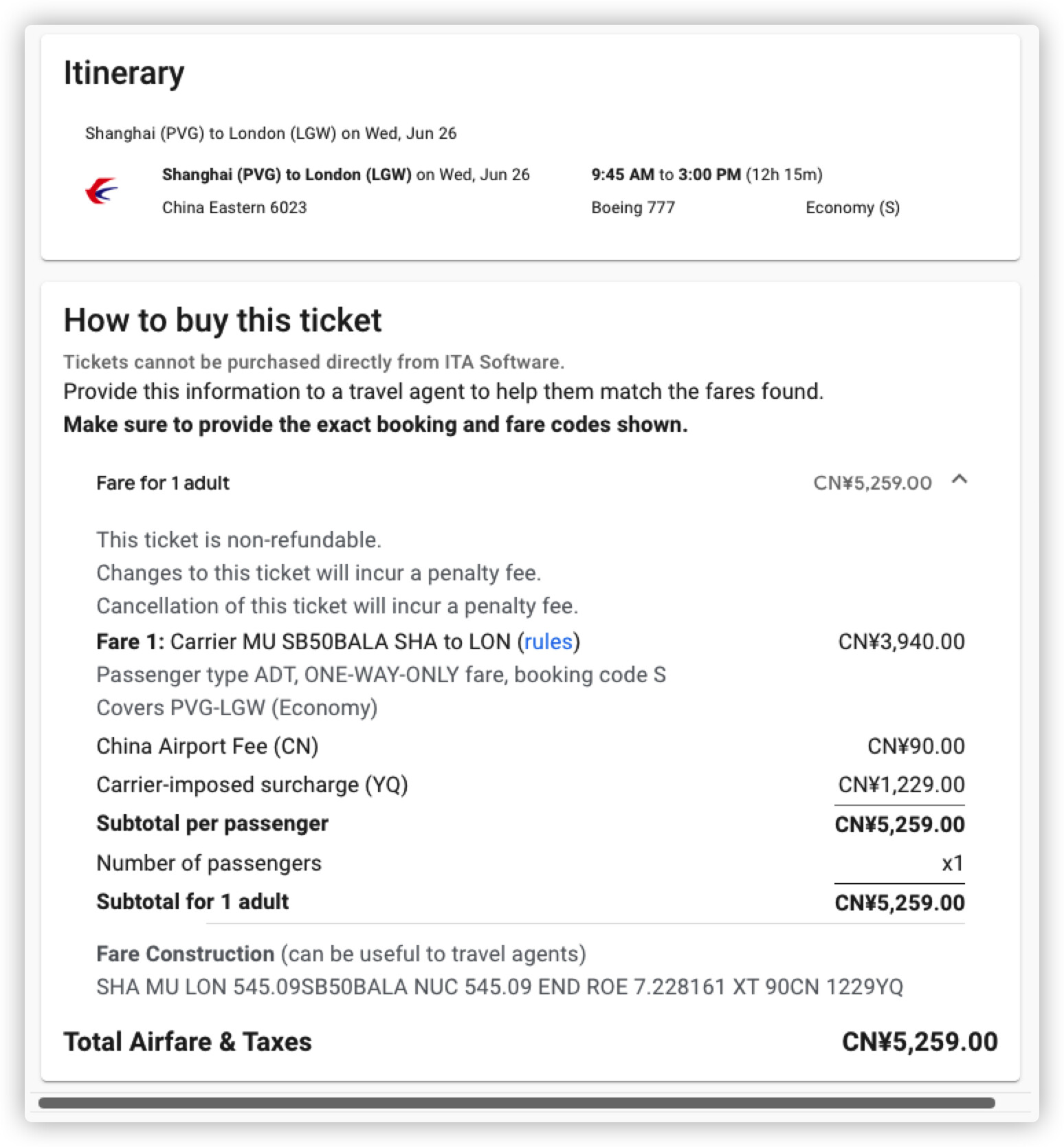Open the fare rules link
The image size is (1064, 1147).
[x=548, y=642]
